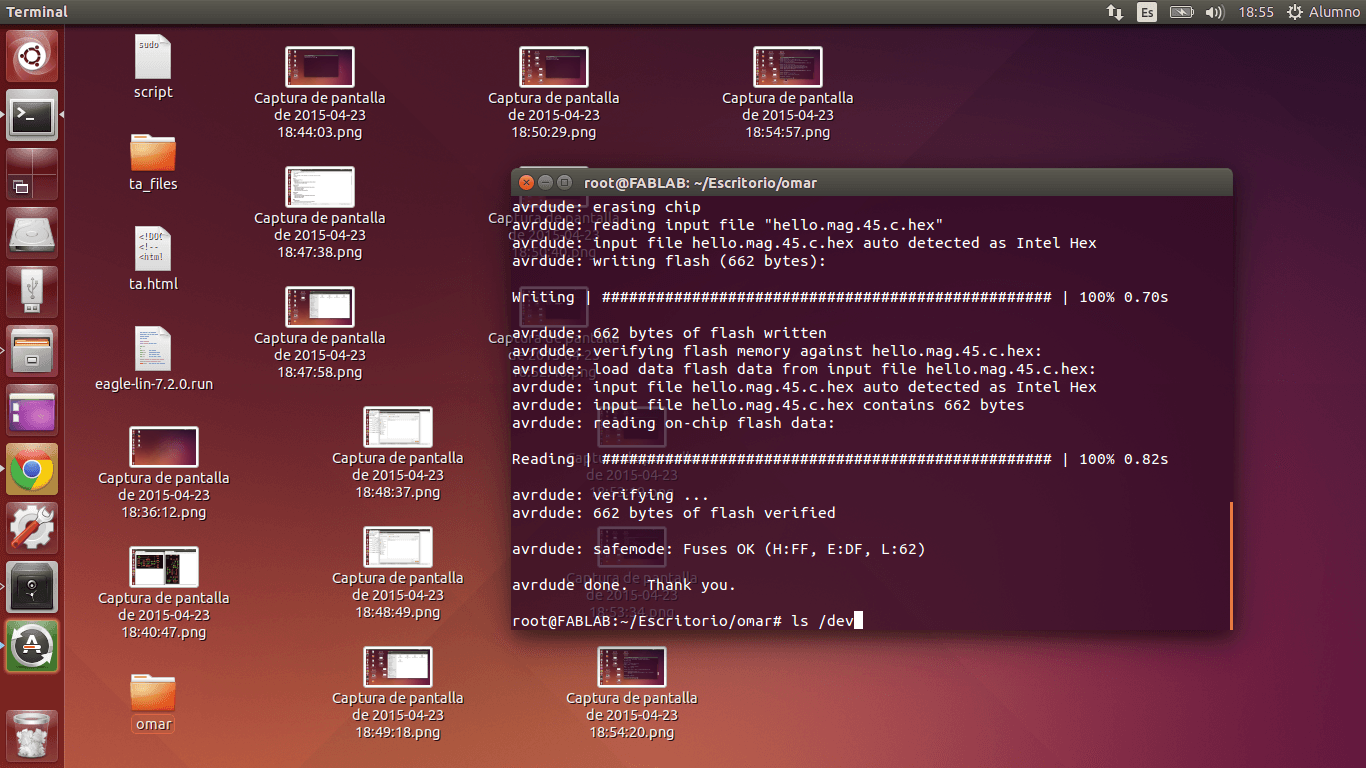Open the Alumno session gear menu
This screenshot has width=1366, height=768.
coord(1322,12)
